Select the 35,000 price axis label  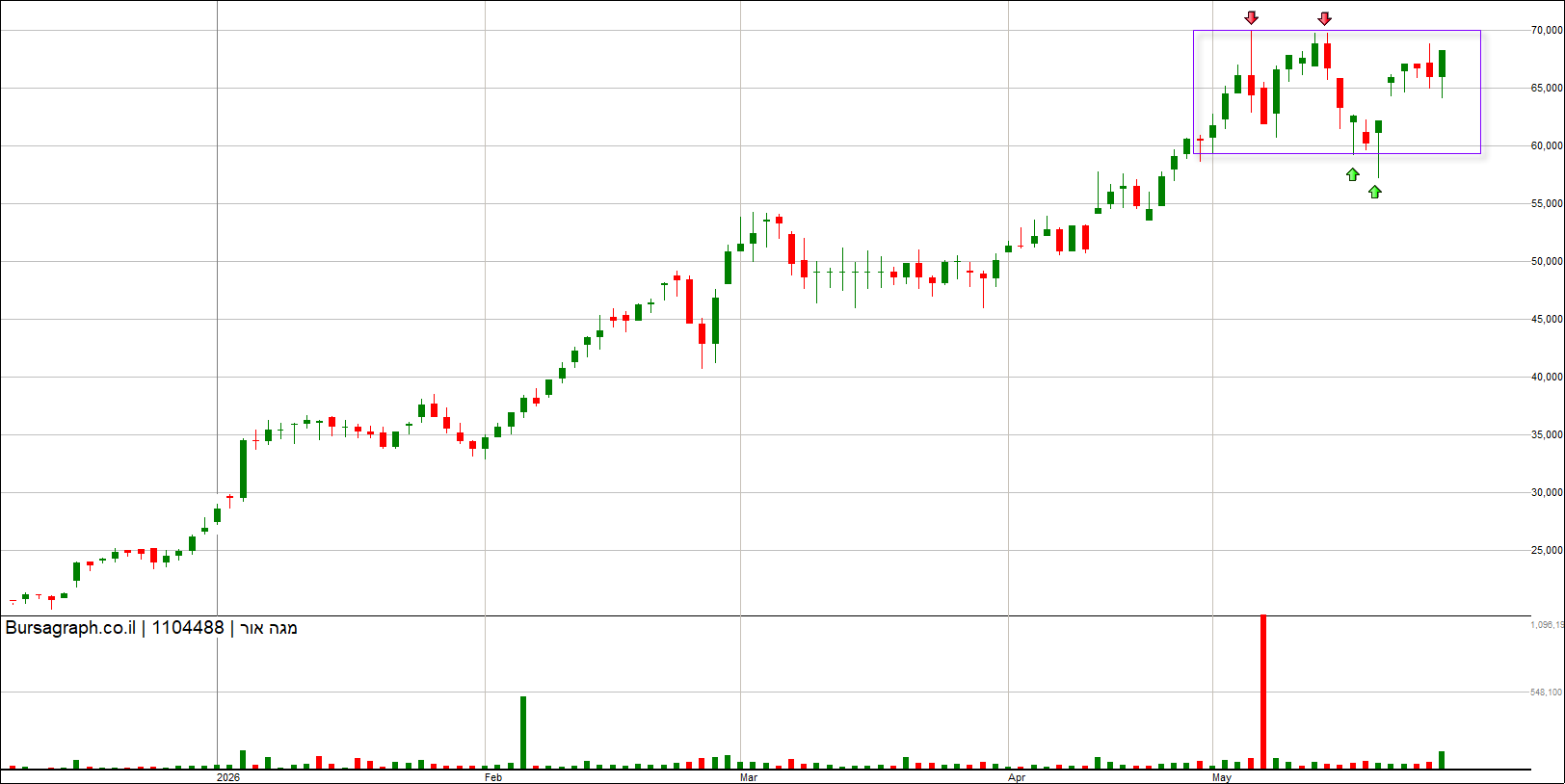pyautogui.click(x=1548, y=434)
